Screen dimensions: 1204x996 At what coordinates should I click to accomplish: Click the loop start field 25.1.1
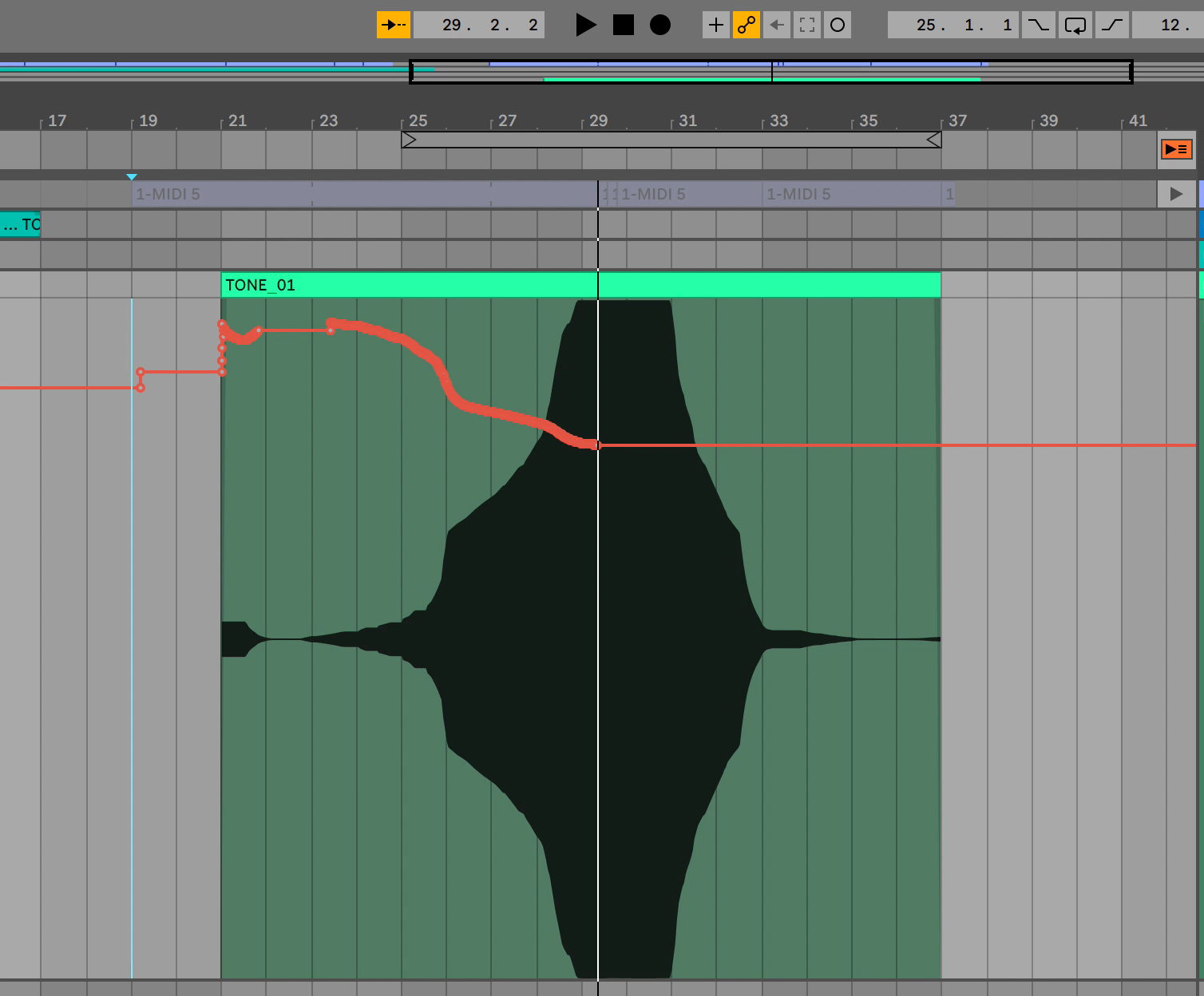951,25
